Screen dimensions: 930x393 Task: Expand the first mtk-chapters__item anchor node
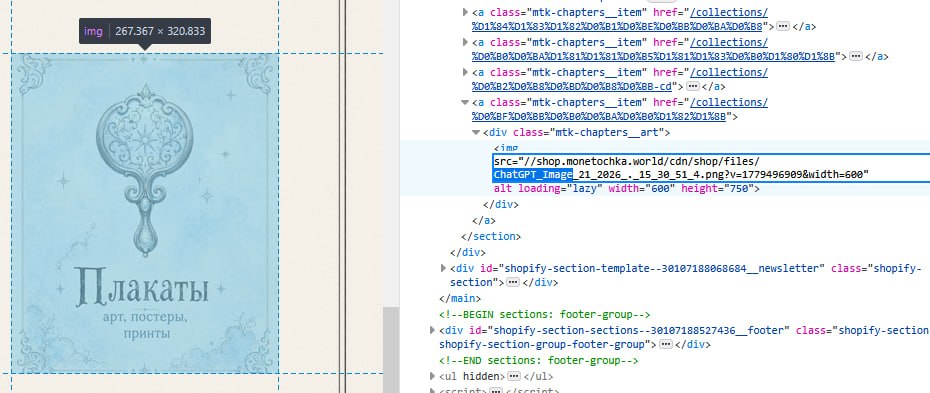pos(466,12)
